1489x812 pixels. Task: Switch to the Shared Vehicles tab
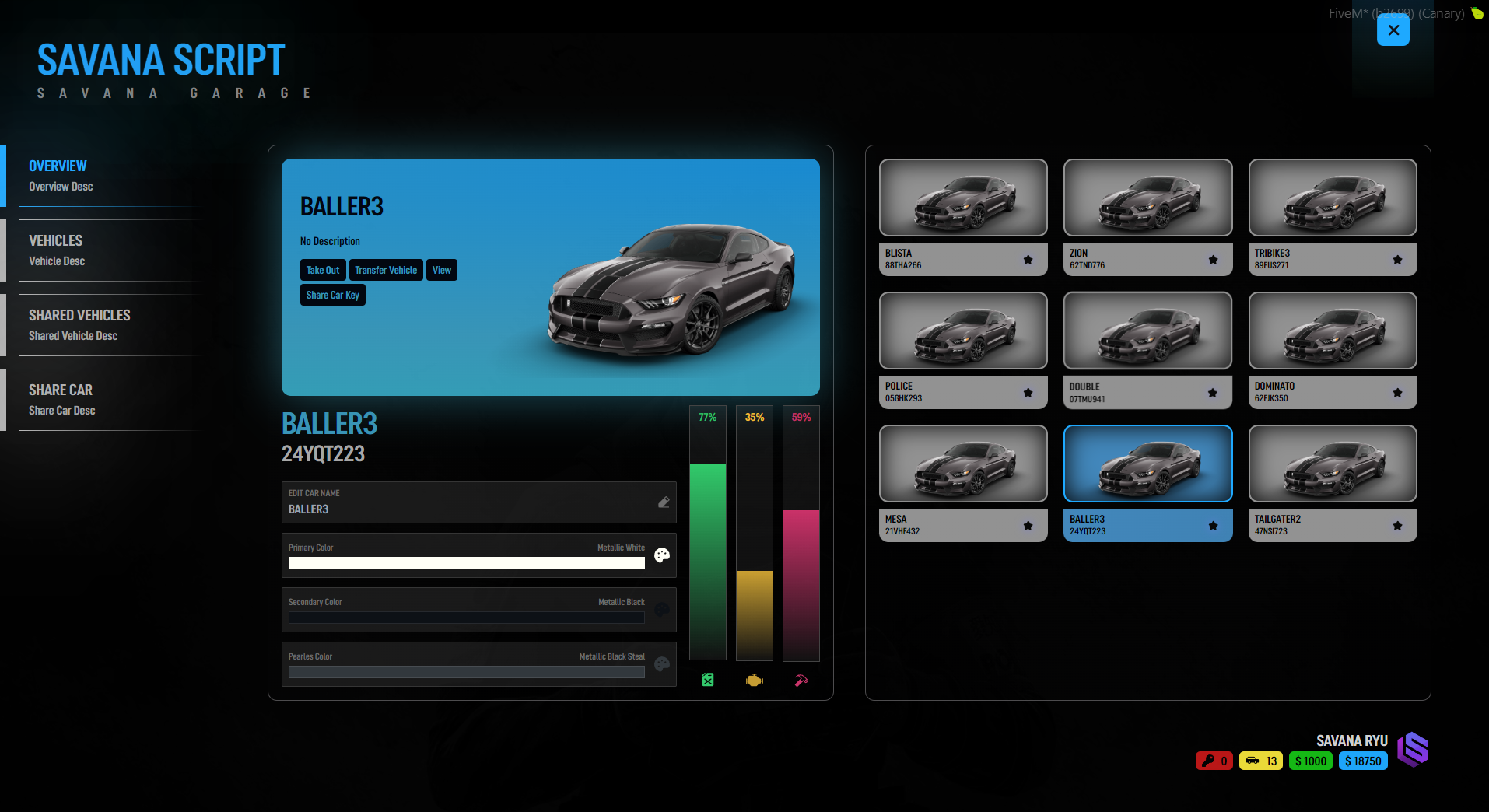tap(109, 325)
